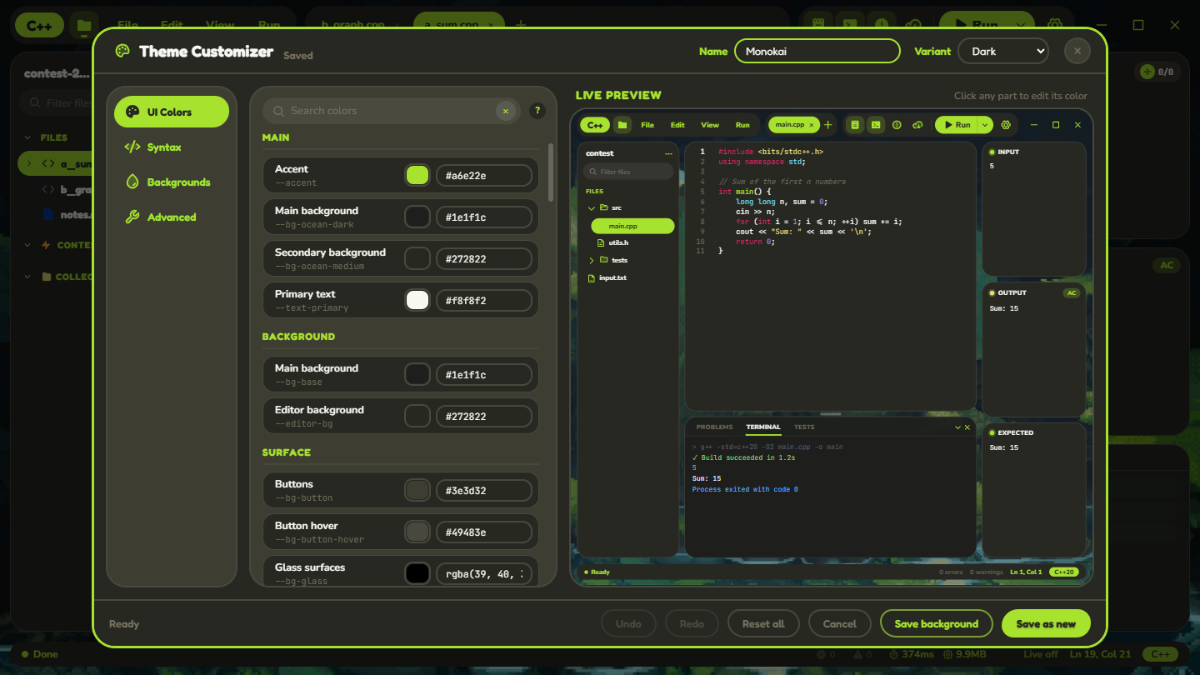Click the minimize icon in preview window
Screen dimensions: 1200x675
(x=1034, y=125)
